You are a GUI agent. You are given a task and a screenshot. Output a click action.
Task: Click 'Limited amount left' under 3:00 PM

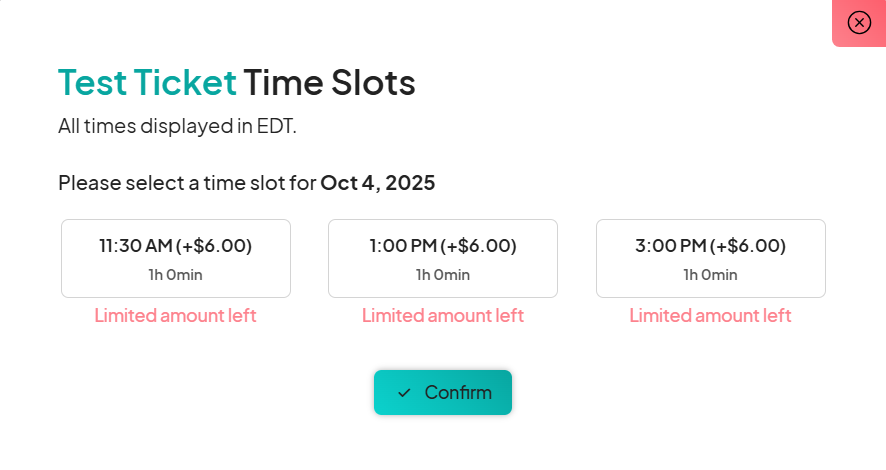(710, 315)
